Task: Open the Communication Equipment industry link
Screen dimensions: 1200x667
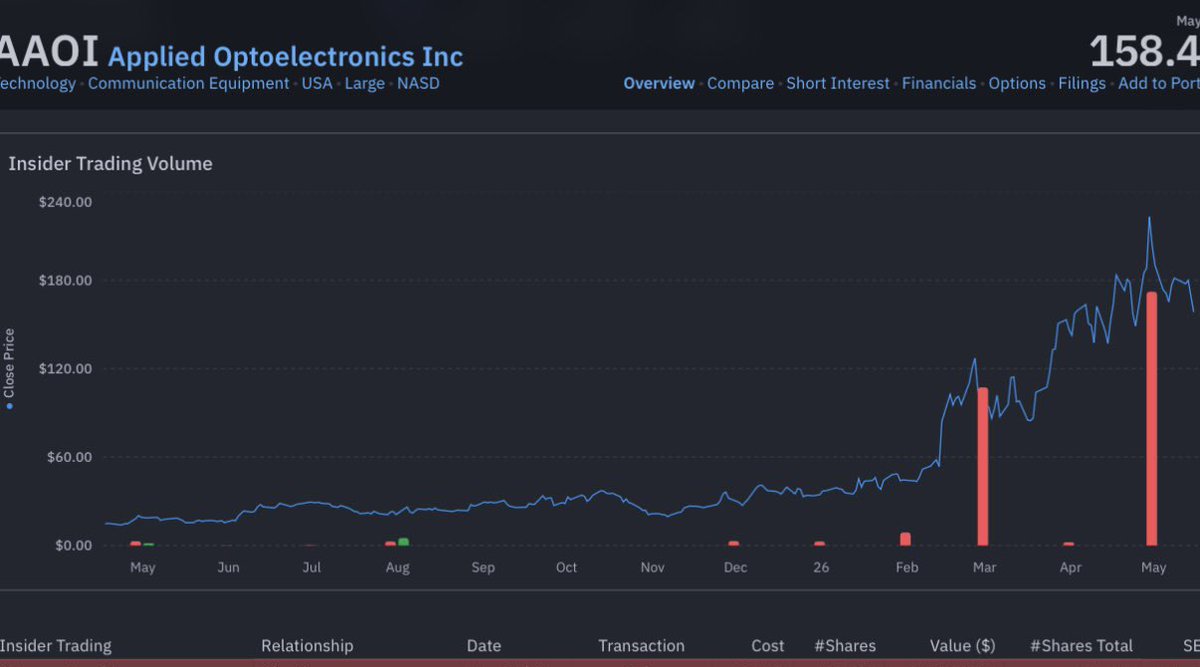Action: tap(188, 84)
